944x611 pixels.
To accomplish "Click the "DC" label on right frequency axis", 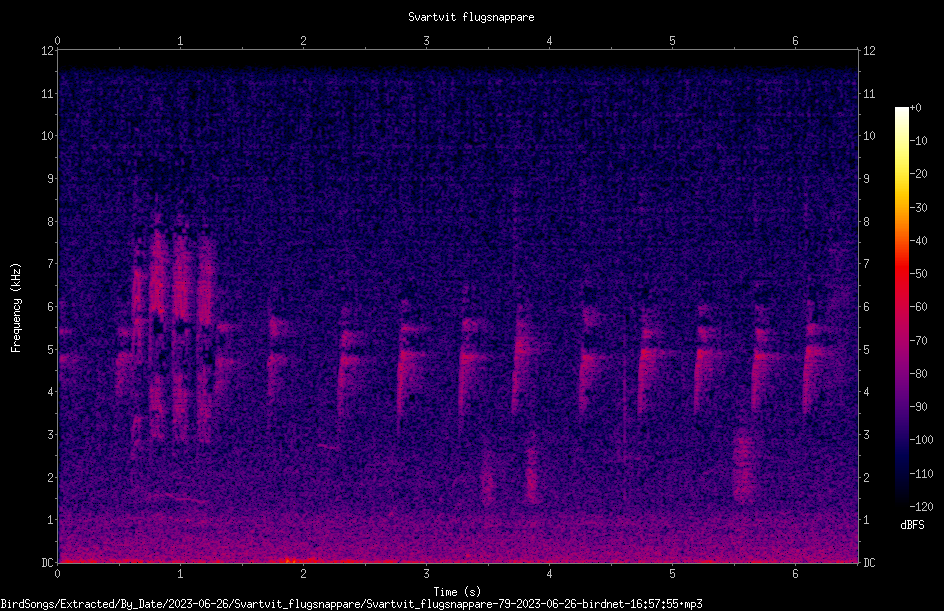I will [869, 563].
